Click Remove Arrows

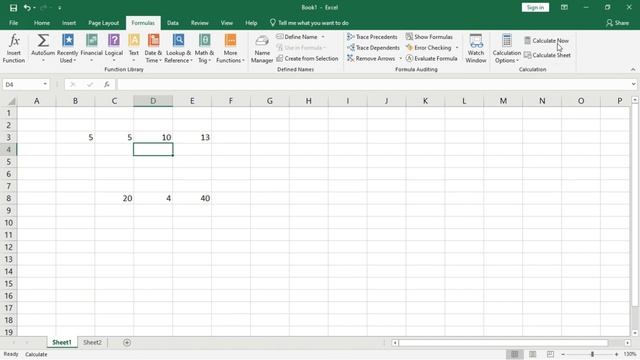pyautogui.click(x=371, y=59)
